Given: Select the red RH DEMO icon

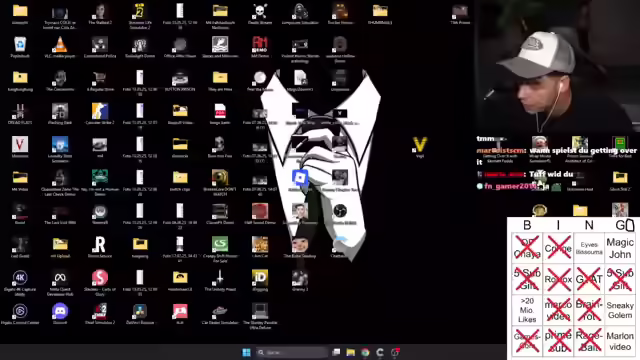Looking at the screenshot, I should coord(260,44).
